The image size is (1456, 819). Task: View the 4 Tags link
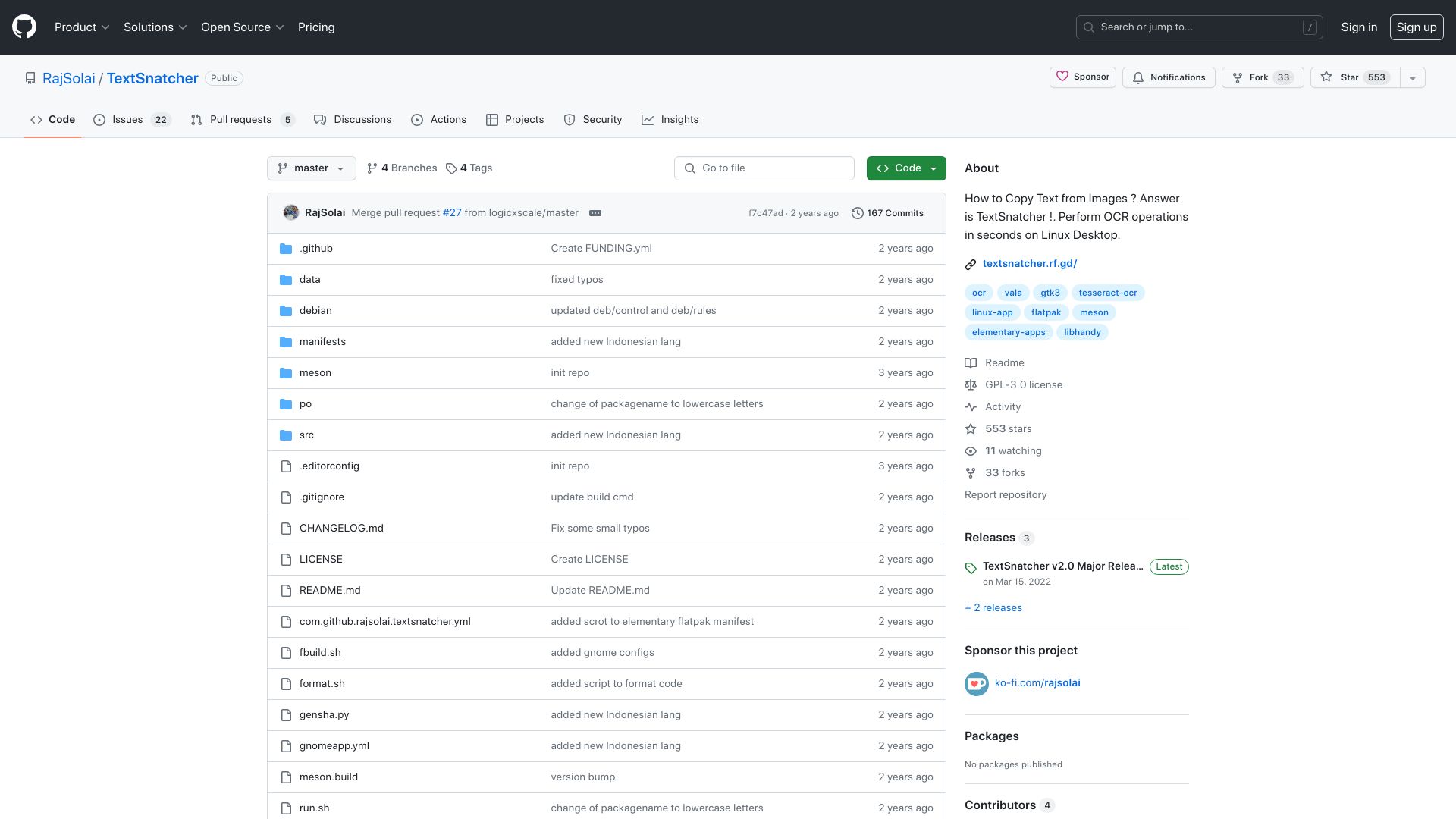[469, 168]
